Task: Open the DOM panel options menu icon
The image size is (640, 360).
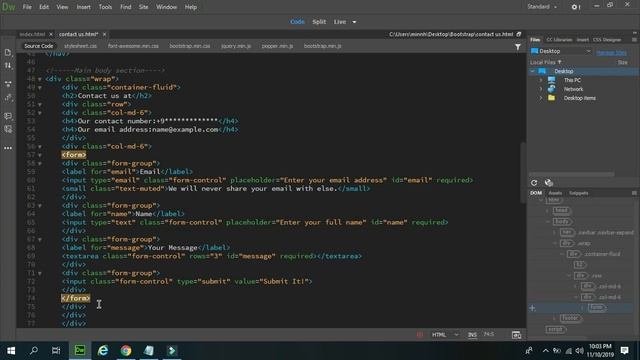Action: click(634, 193)
